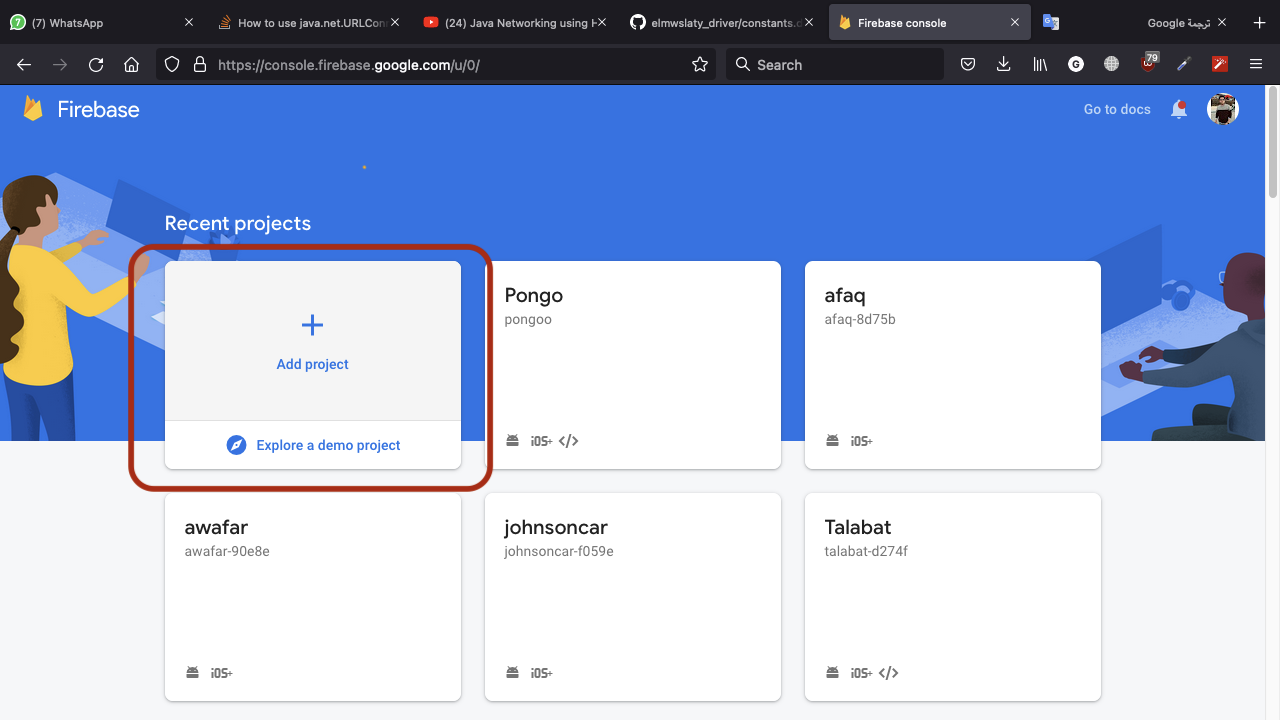
Task: Click Explore a demo project
Action: pyautogui.click(x=313, y=445)
